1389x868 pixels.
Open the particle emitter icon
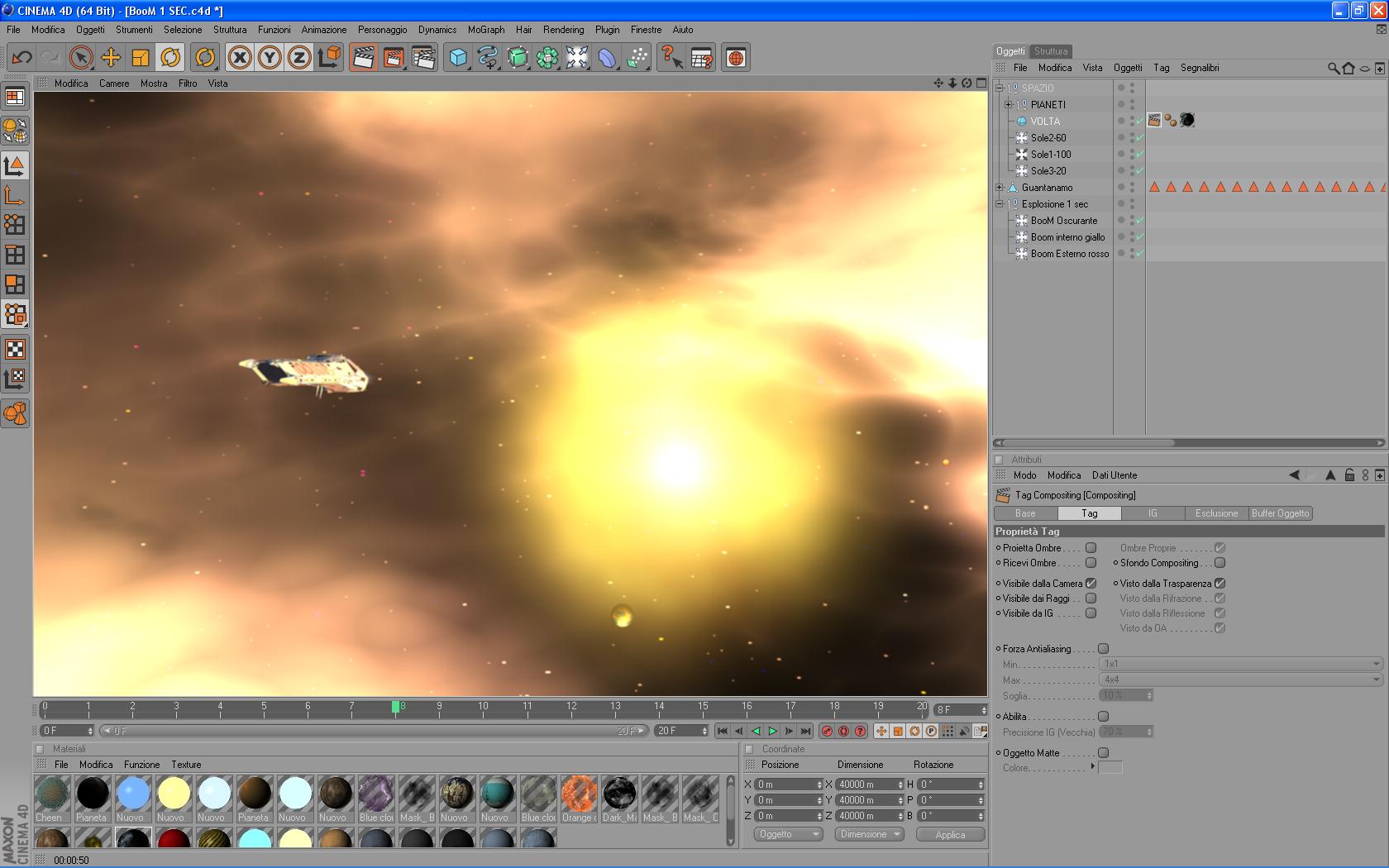[637, 57]
